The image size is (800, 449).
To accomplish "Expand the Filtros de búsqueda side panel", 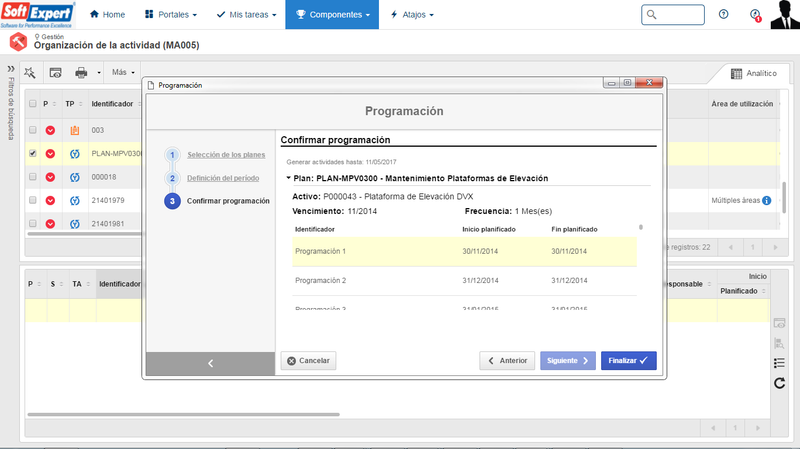I will [x=11, y=69].
